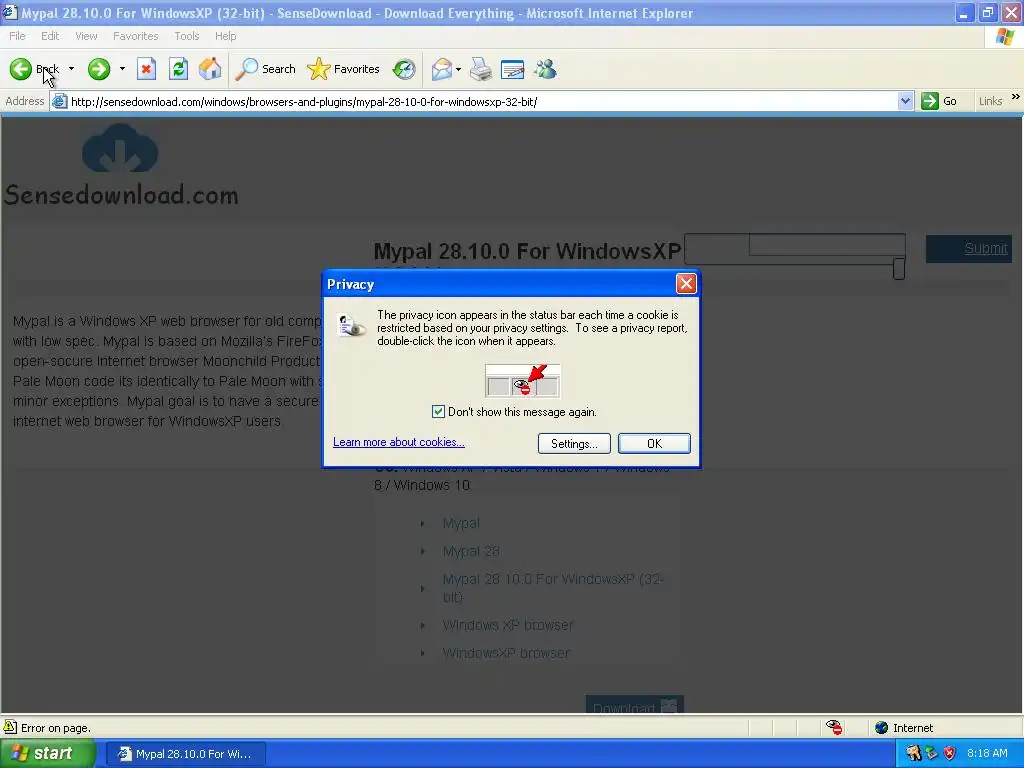Click the Error on page warning icon

tap(10, 727)
